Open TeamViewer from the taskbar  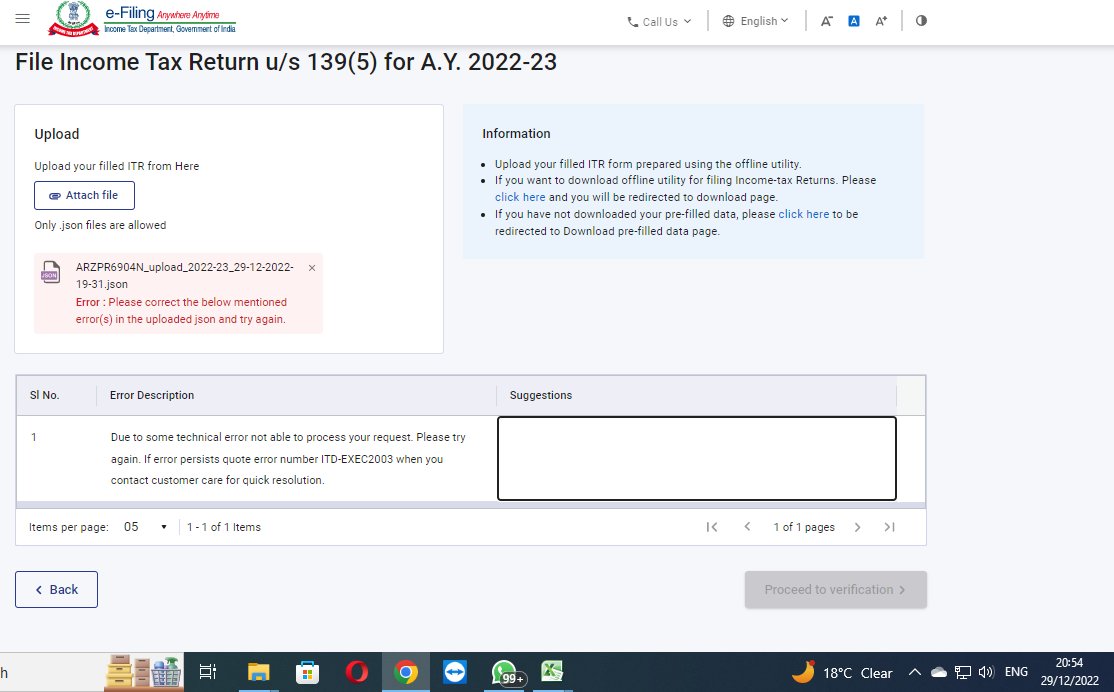(455, 671)
